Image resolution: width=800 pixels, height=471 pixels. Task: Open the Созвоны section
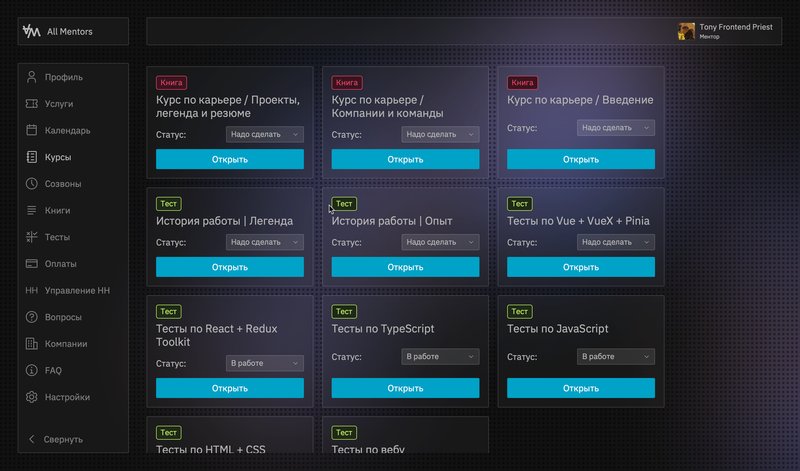pos(63,184)
